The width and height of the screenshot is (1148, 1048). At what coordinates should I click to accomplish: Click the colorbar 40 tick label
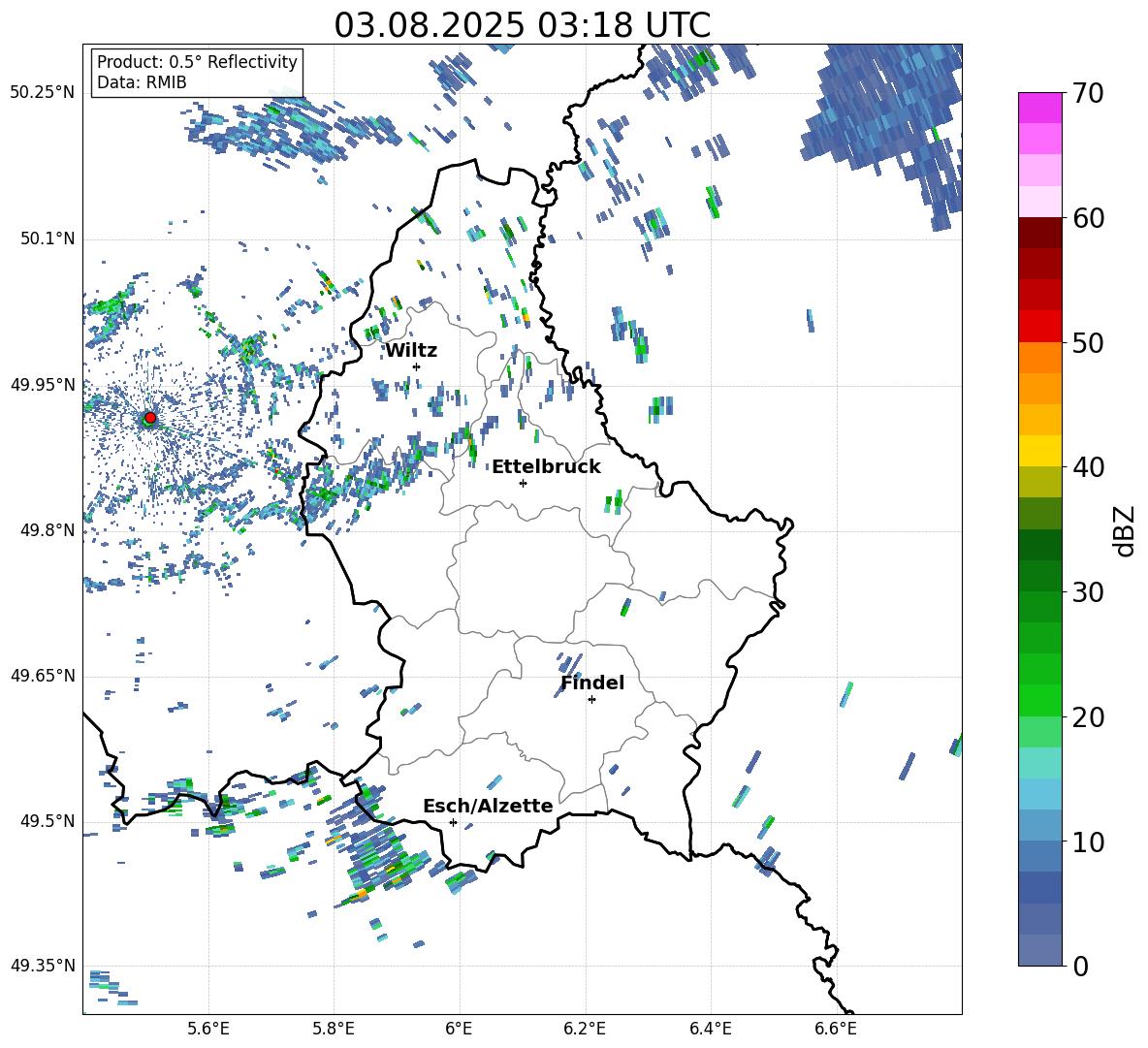tap(1088, 467)
